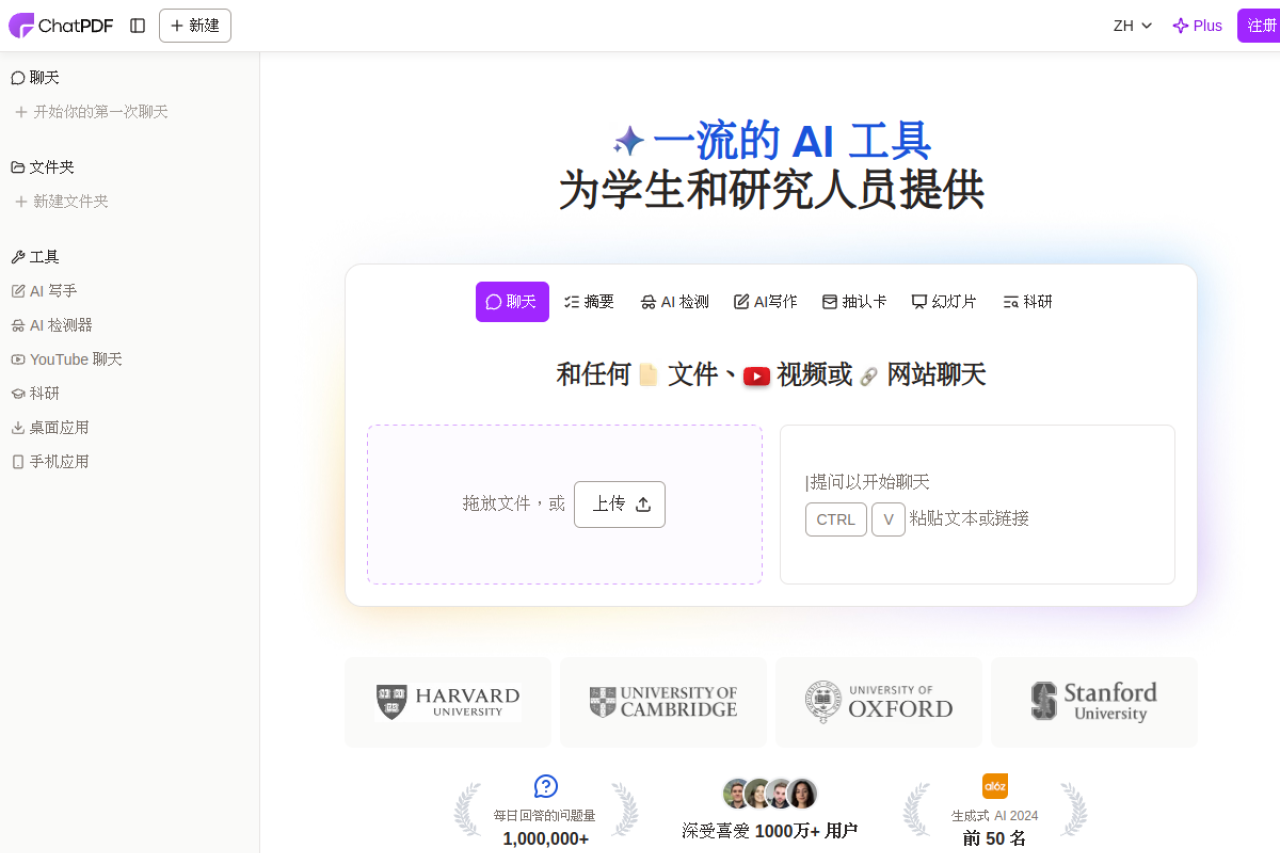Switch to the 抽认卡 tab
1280x853 pixels.
854,302
